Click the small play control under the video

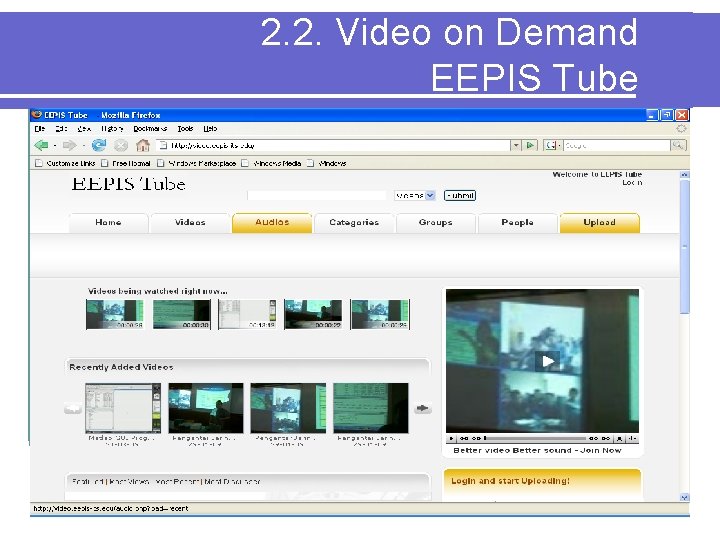click(x=451, y=439)
